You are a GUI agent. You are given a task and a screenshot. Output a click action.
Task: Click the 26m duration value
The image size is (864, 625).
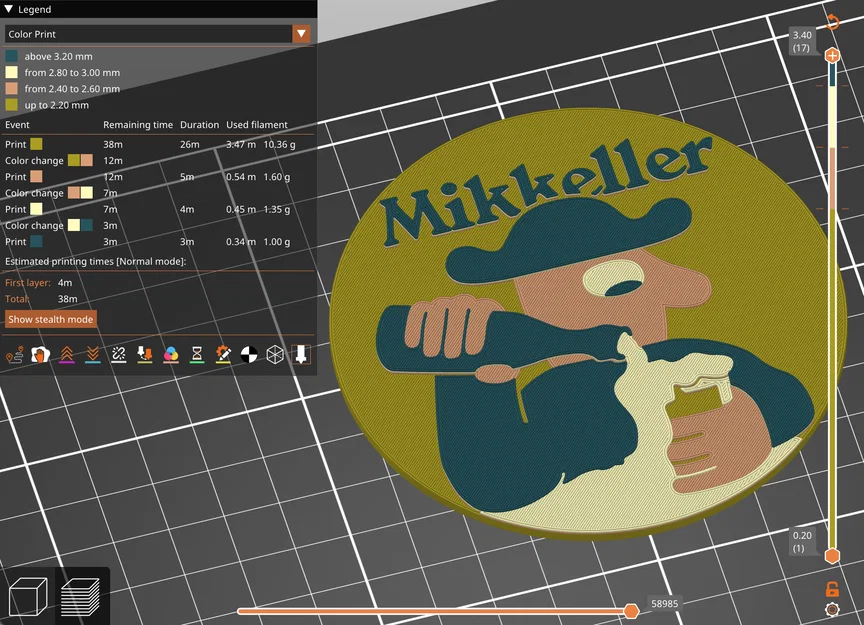tap(190, 144)
